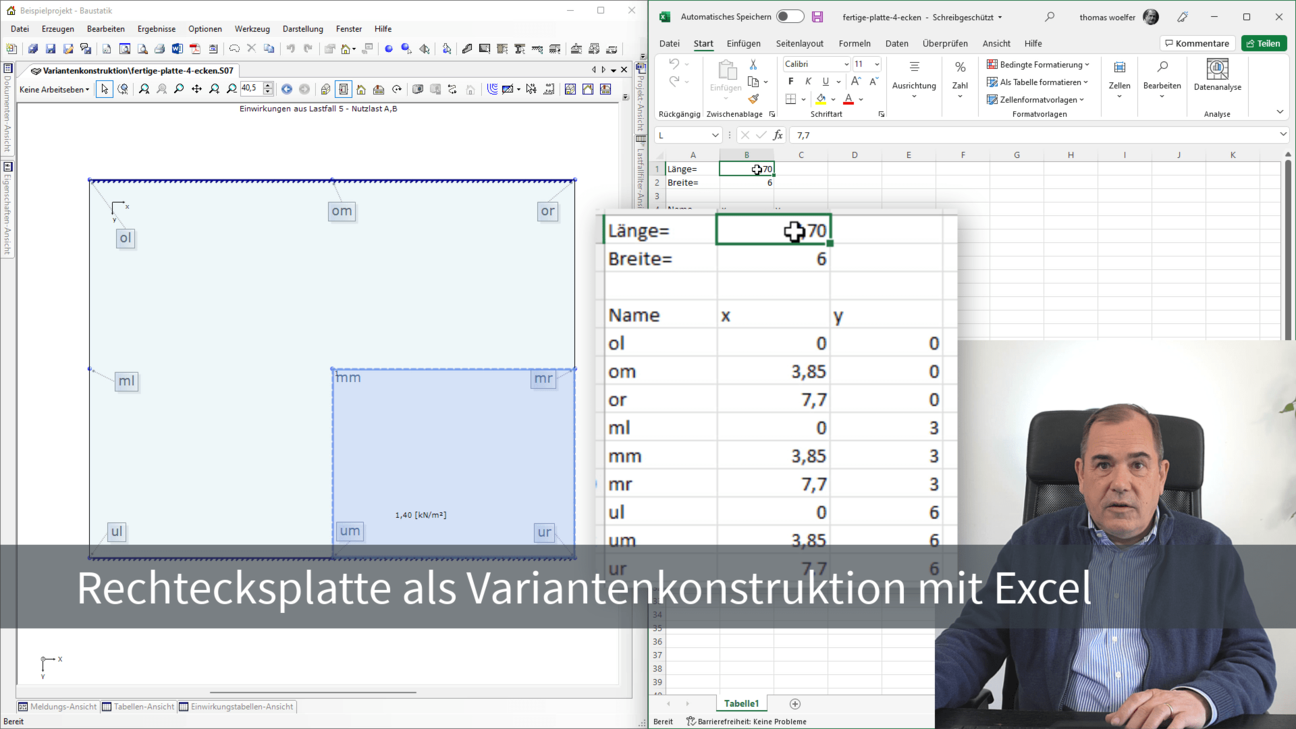Toggle the Automatisches Speichern switch
Screen dimensions: 1296x729
coord(789,17)
